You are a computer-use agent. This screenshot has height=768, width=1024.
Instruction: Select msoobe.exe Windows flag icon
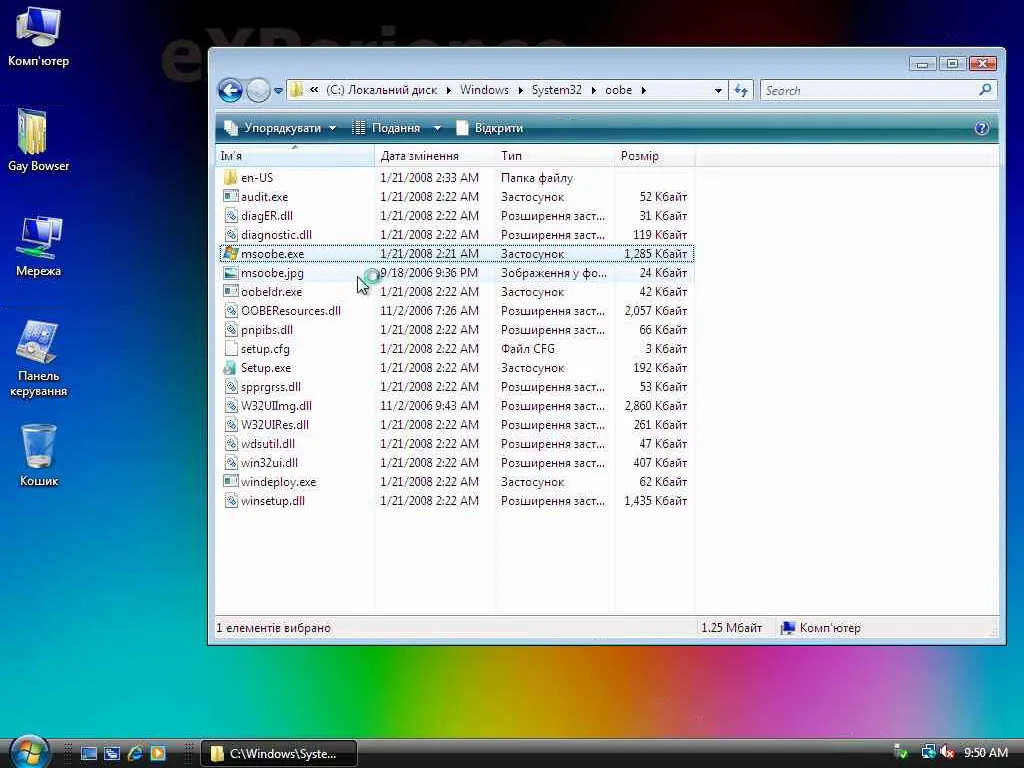pyautogui.click(x=230, y=253)
